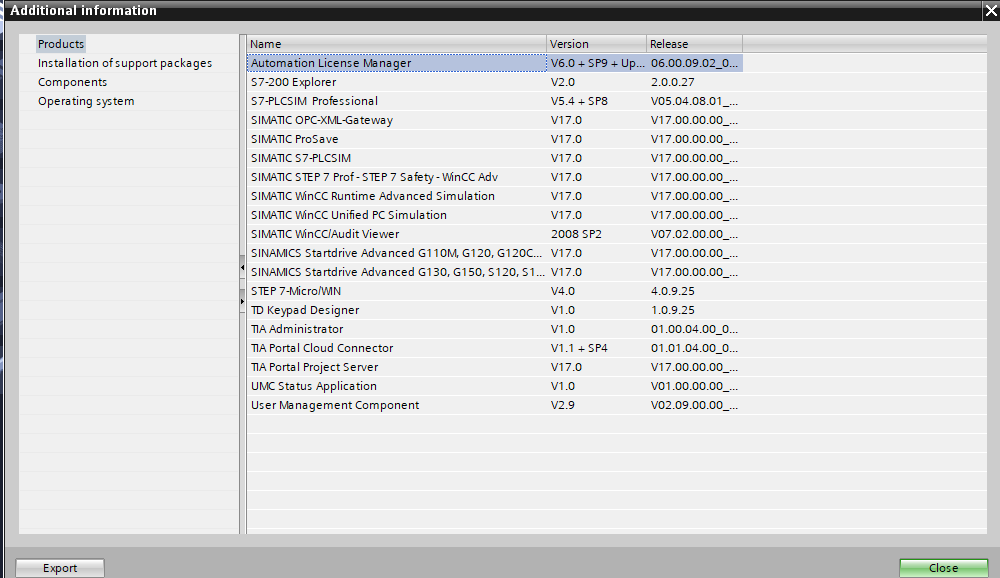
Task: Click version 2008 SP2 cell
Action: tap(596, 234)
